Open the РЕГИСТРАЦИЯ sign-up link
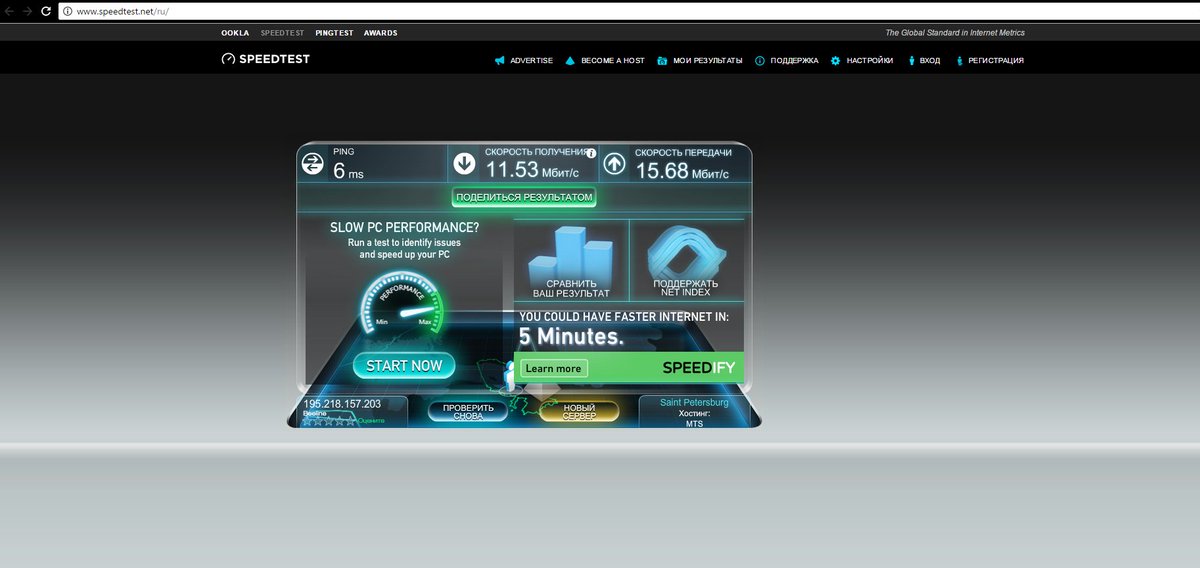The image size is (1200, 568). pos(996,61)
